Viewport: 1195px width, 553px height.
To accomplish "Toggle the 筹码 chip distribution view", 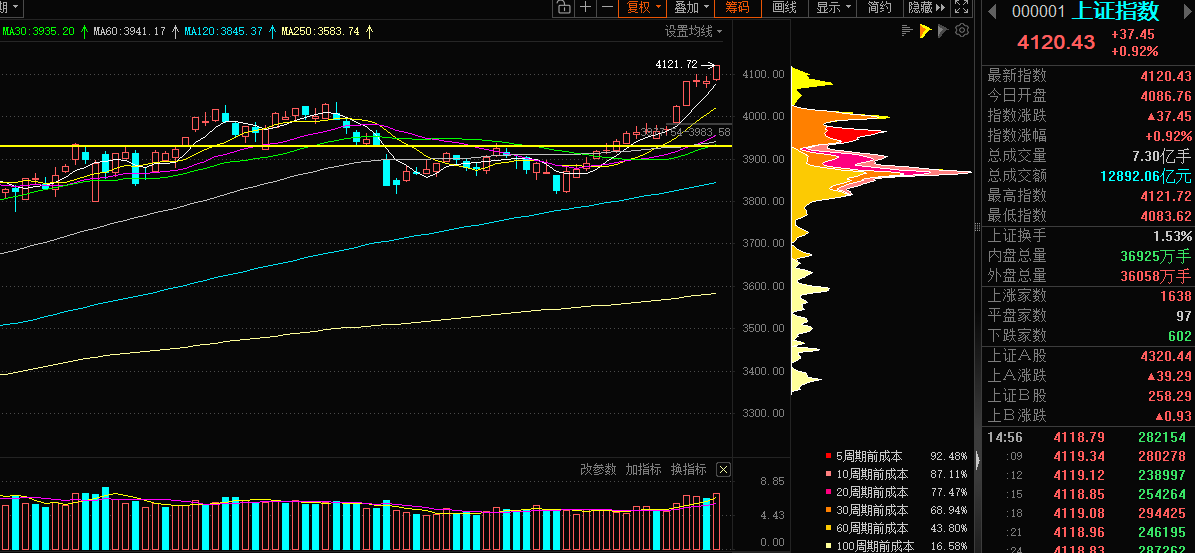I will click(737, 8).
